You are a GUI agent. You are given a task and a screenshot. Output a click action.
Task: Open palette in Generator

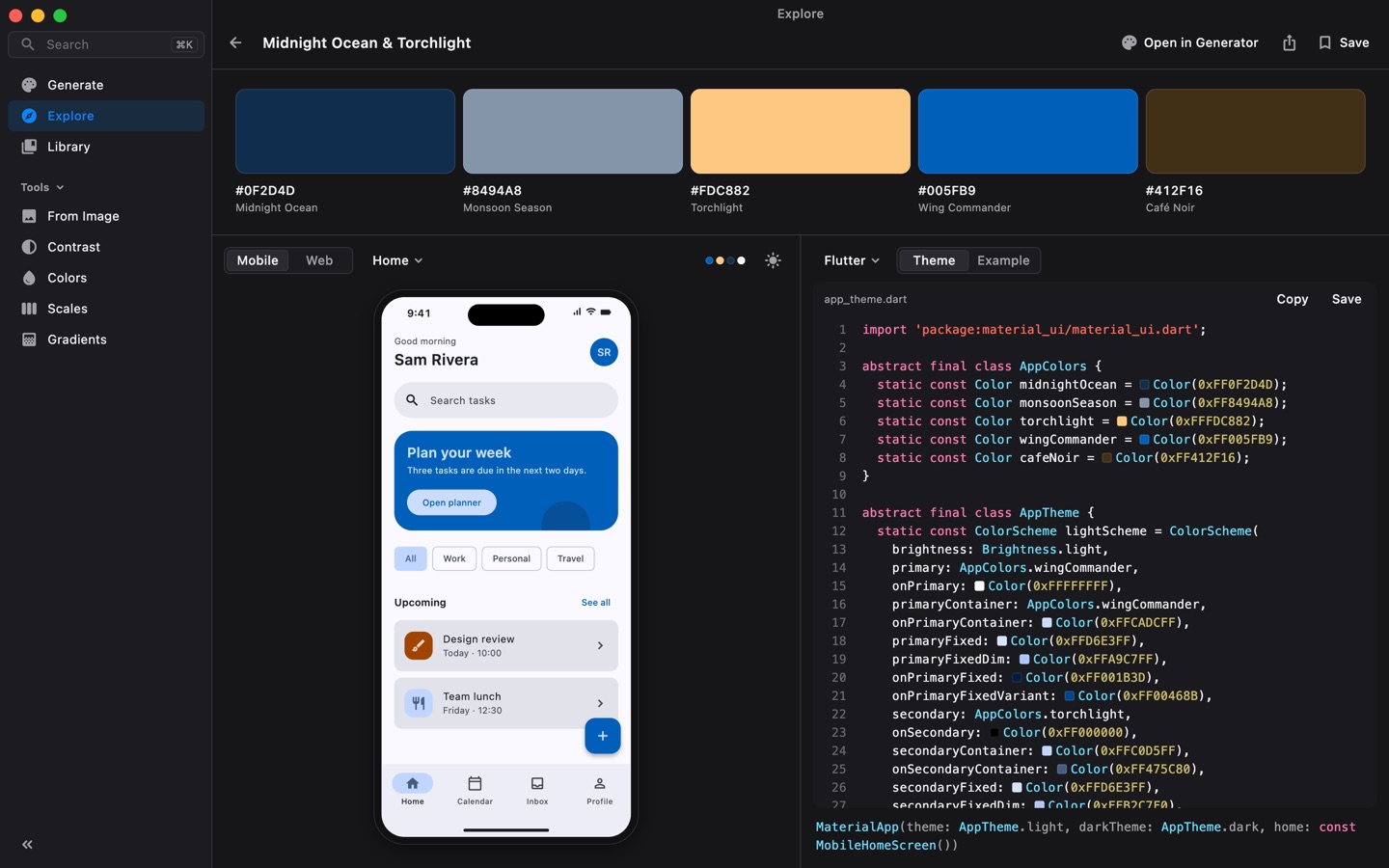(1189, 42)
